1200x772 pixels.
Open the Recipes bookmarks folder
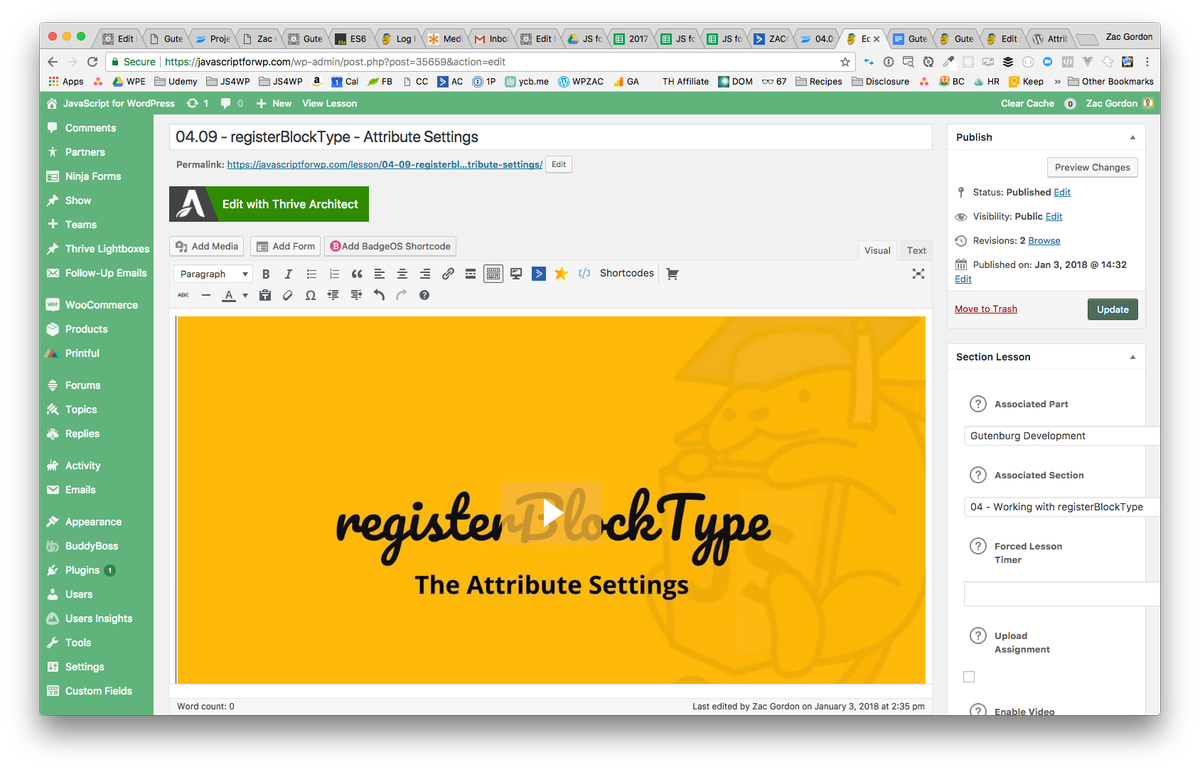click(x=819, y=81)
